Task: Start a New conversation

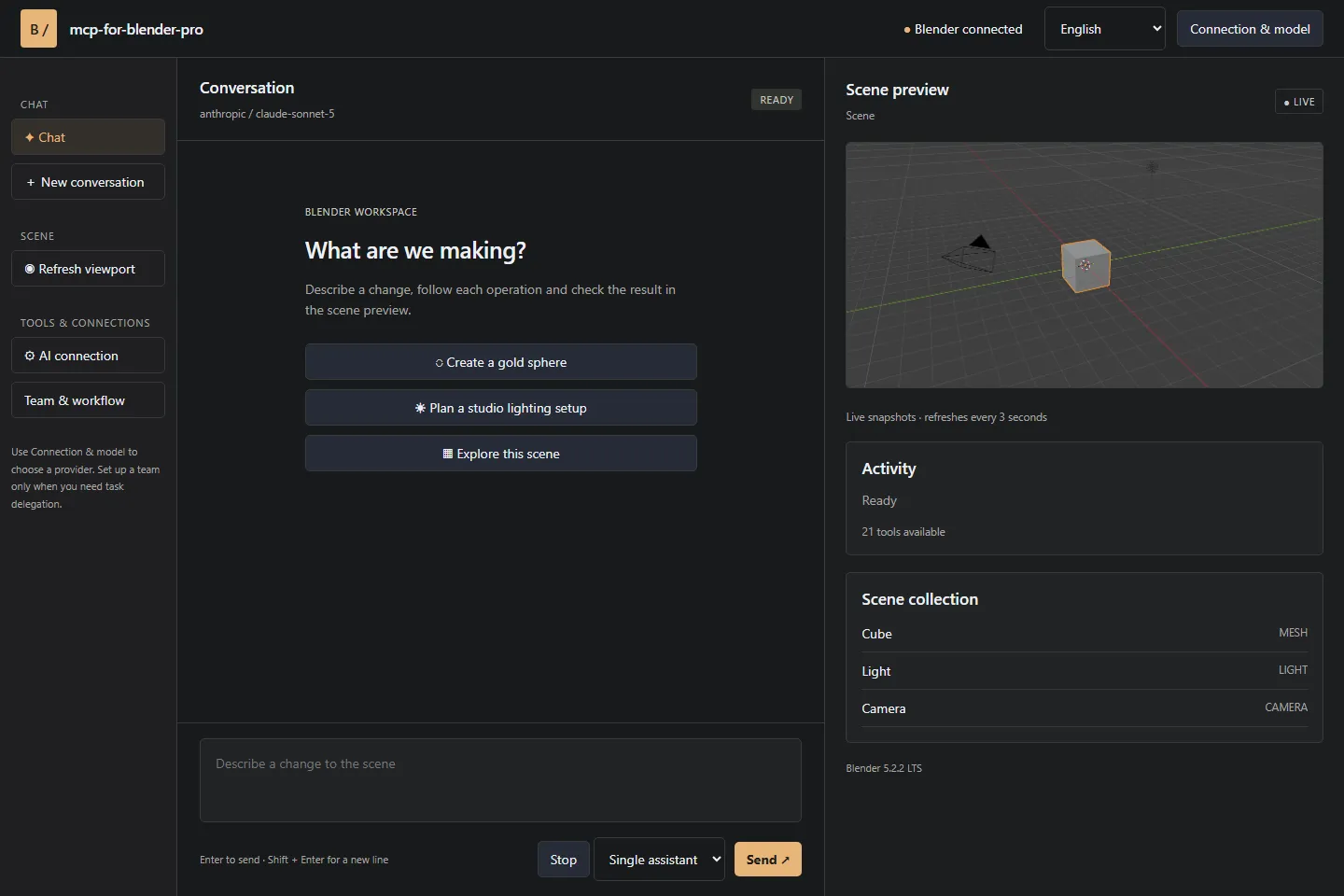Action: click(x=88, y=182)
